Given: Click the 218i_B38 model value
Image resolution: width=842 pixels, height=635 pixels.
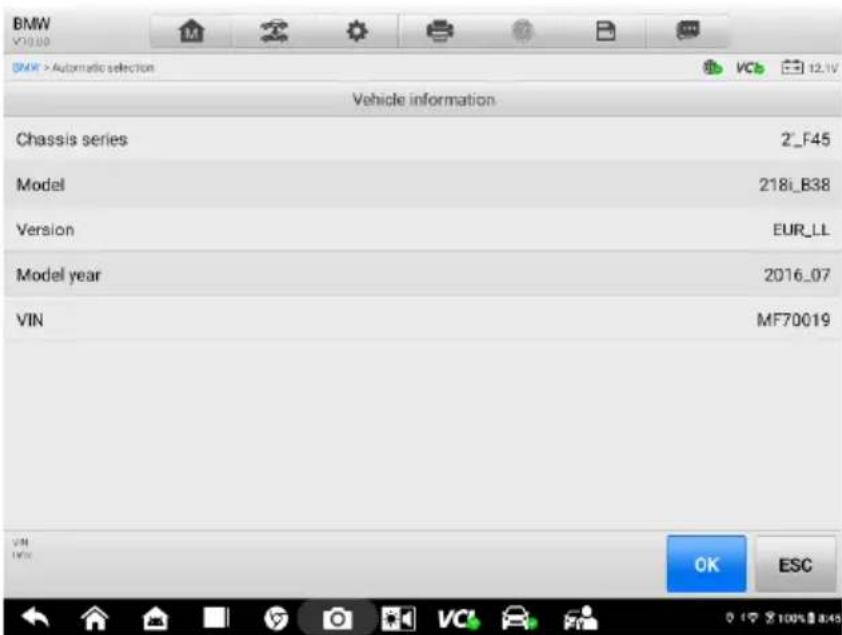Looking at the screenshot, I should pos(794,185).
